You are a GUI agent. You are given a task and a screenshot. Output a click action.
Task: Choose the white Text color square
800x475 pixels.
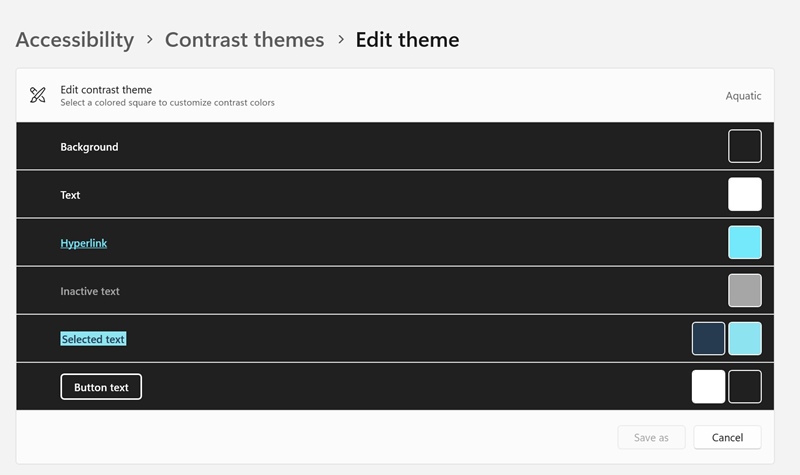click(744, 194)
